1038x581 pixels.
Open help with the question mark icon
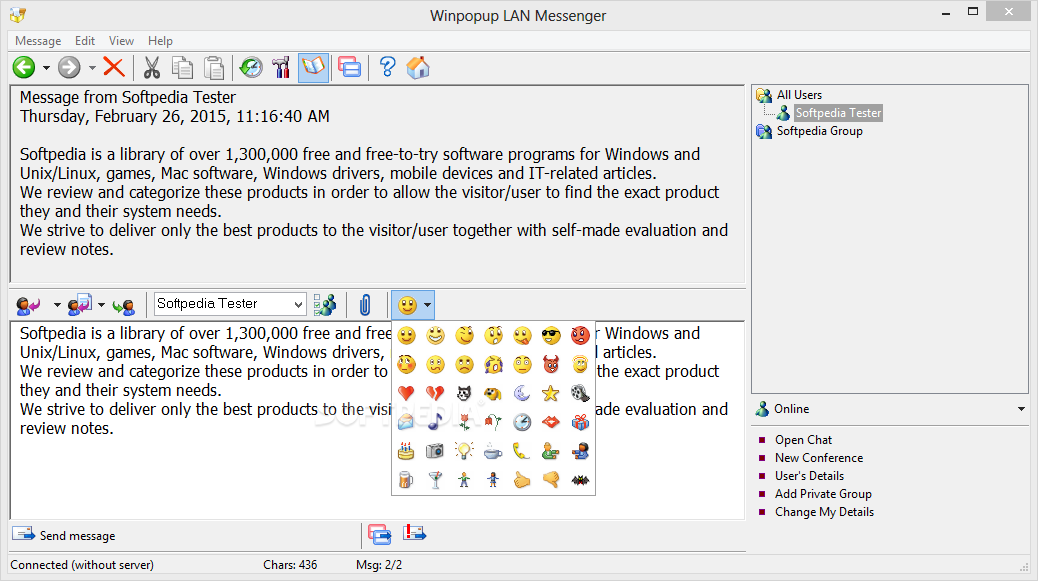pyautogui.click(x=387, y=67)
